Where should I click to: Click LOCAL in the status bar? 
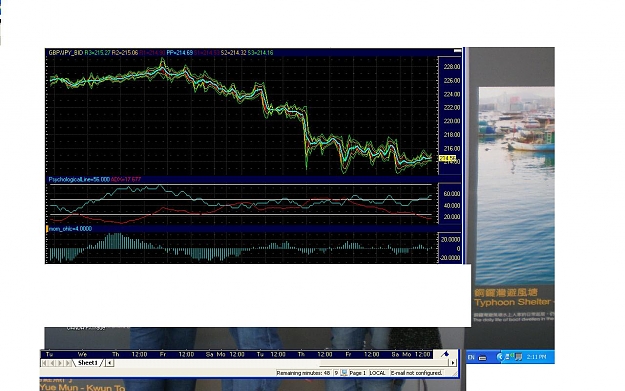pos(377,373)
